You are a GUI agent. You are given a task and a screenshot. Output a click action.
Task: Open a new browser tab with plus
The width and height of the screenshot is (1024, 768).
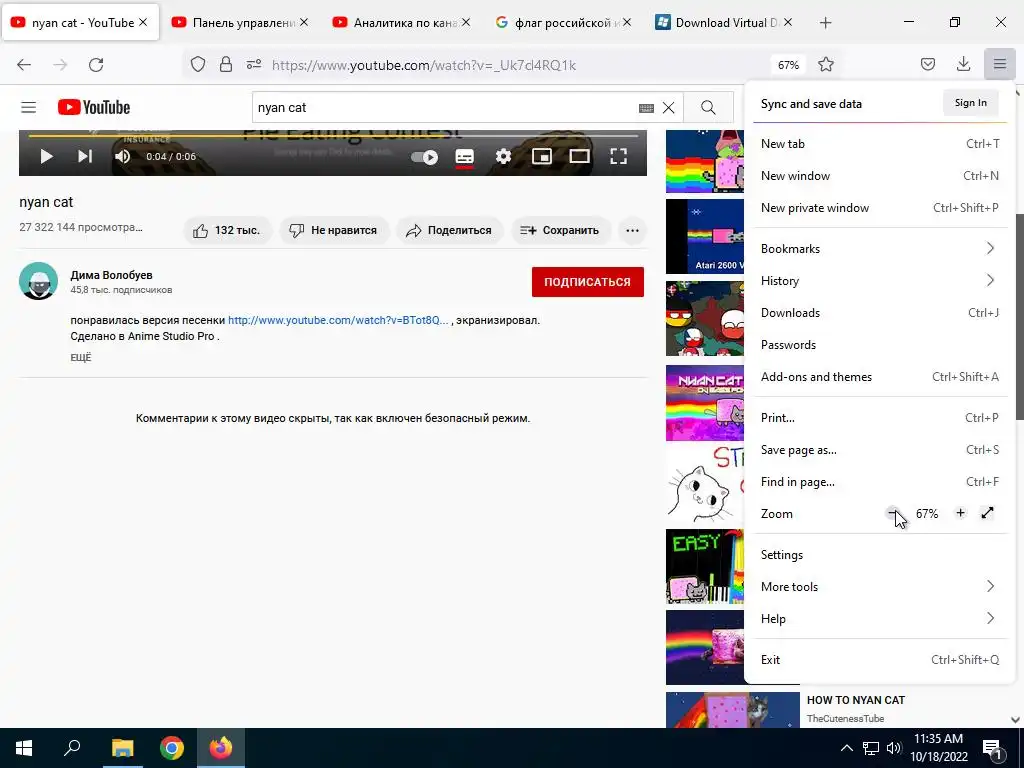pyautogui.click(x=825, y=23)
